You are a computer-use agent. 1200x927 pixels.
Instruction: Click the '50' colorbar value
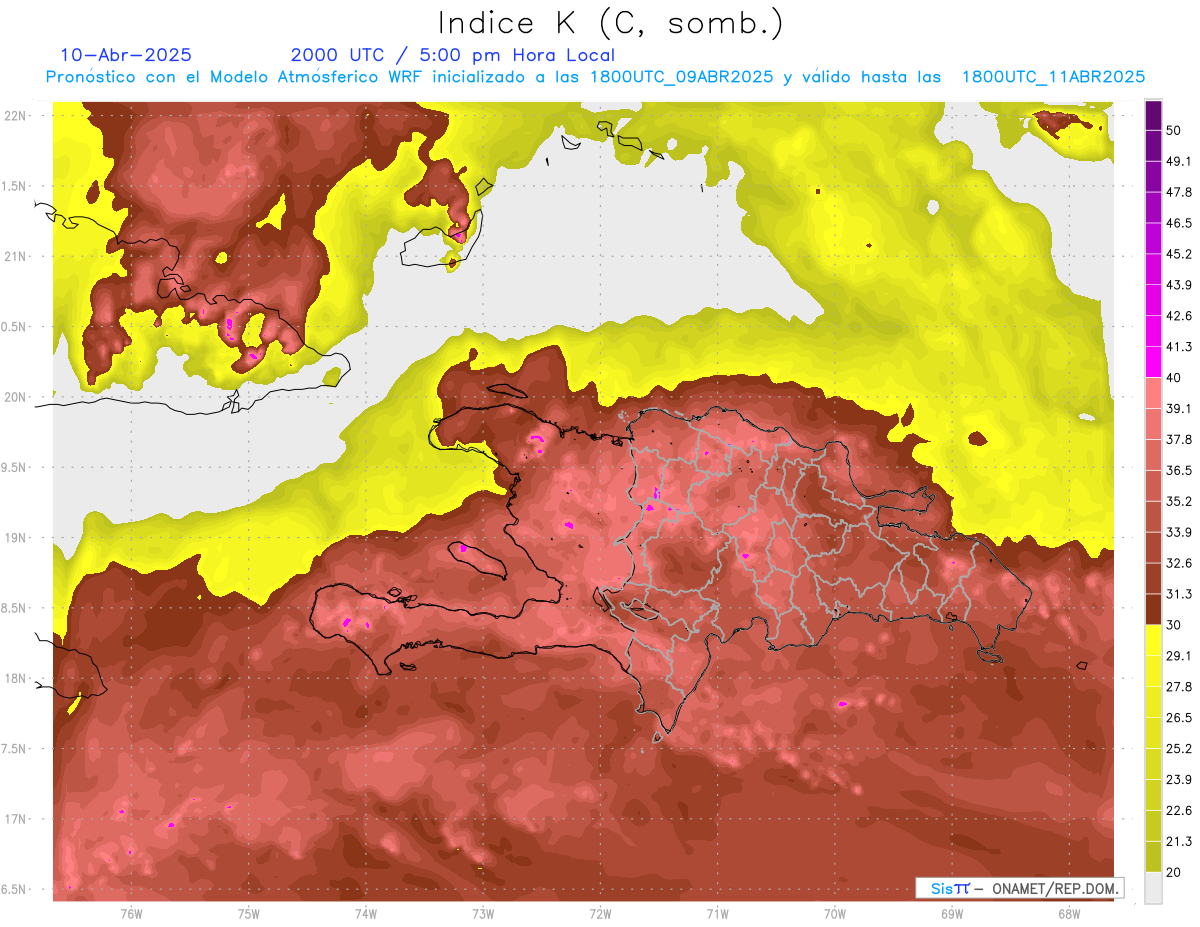pyautogui.click(x=1174, y=130)
